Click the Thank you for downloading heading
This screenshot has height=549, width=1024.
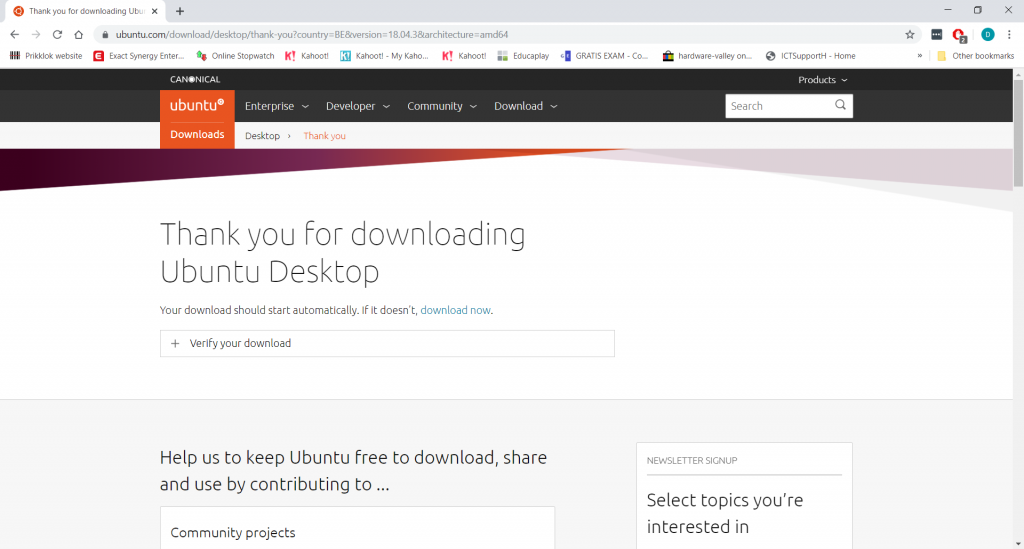343,253
